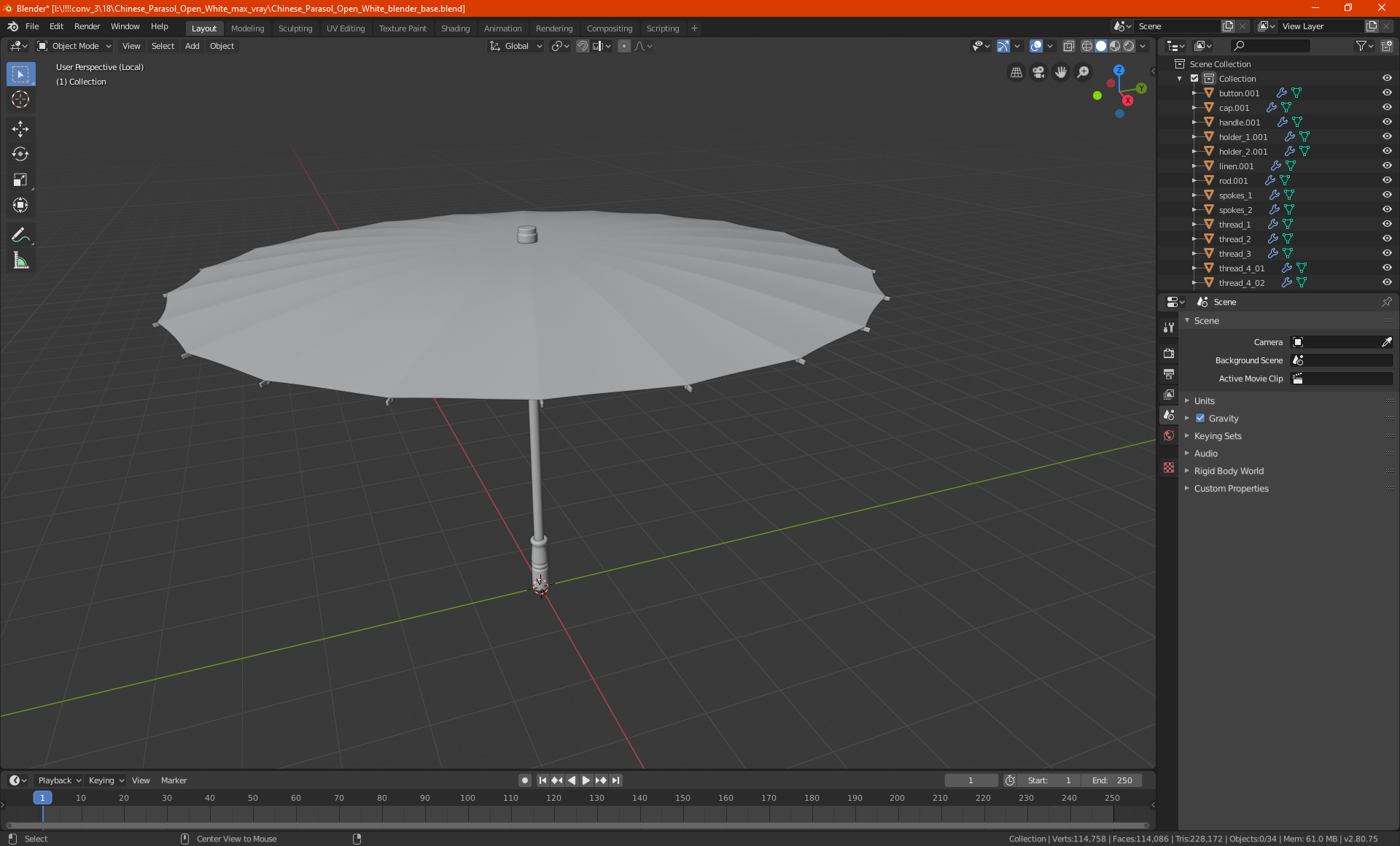Switch to wireframe viewport shading
This screenshot has width=1400, height=846.
[1086, 46]
